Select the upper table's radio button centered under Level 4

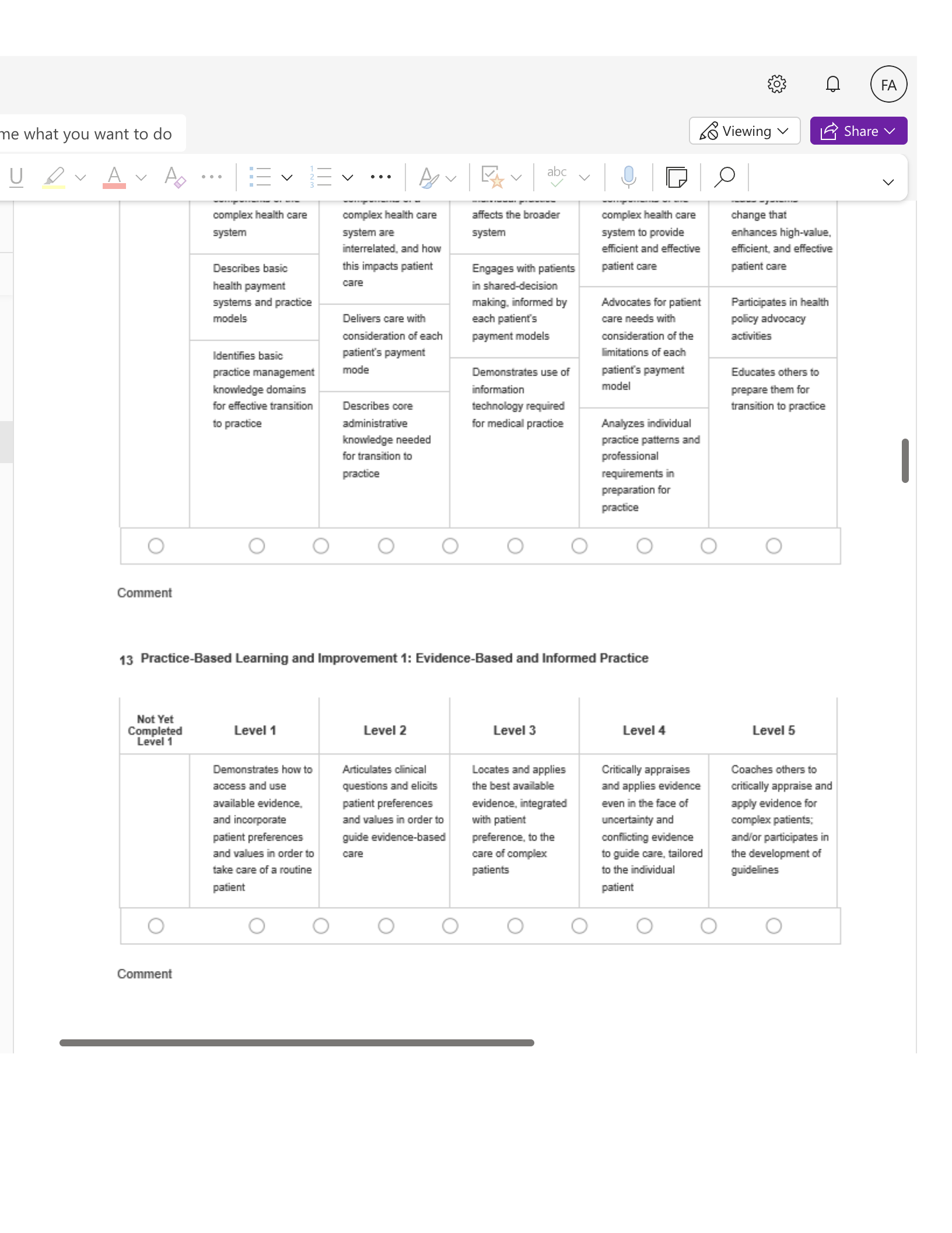click(645, 546)
